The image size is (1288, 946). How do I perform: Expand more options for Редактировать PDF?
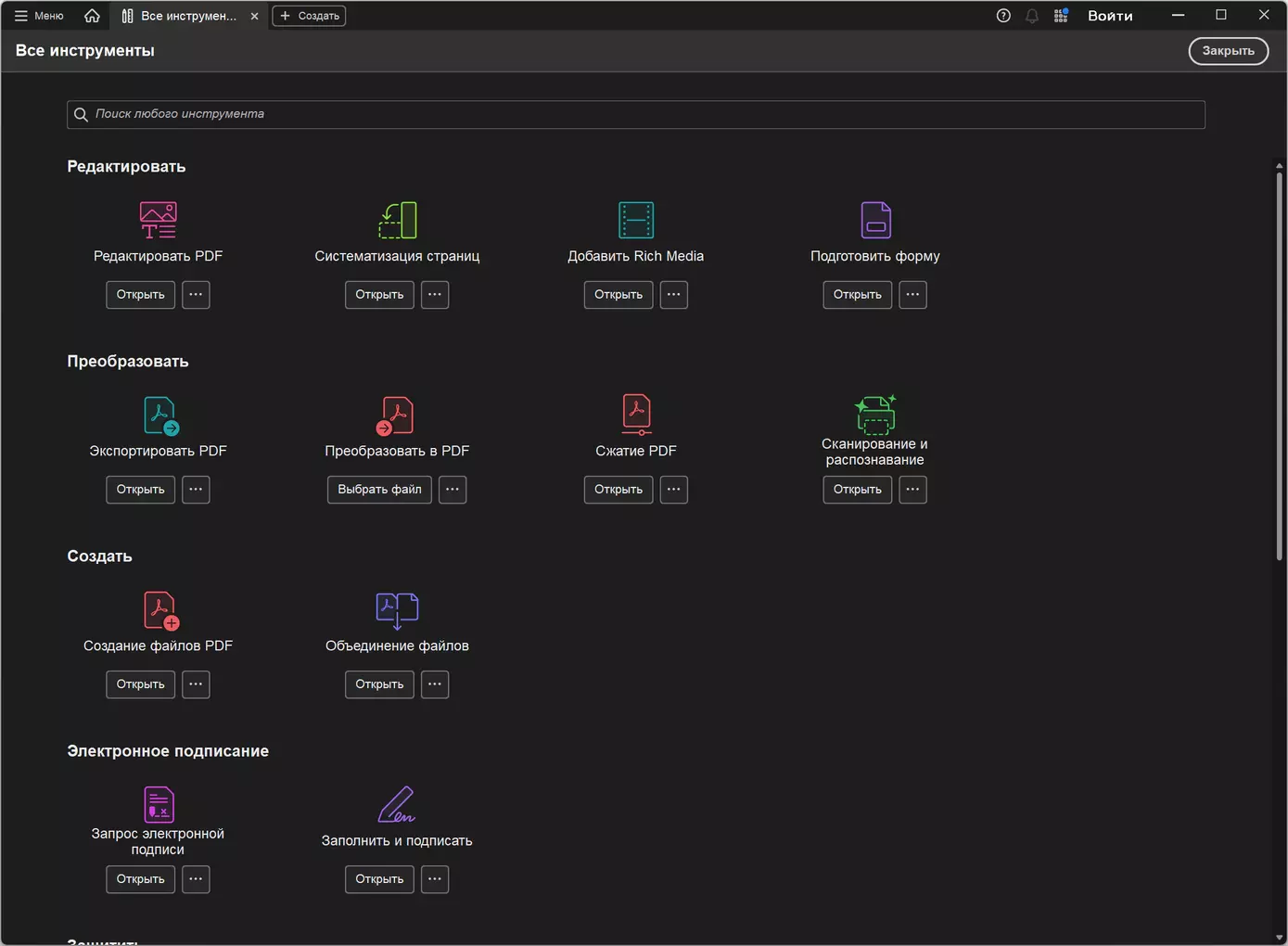tap(196, 295)
